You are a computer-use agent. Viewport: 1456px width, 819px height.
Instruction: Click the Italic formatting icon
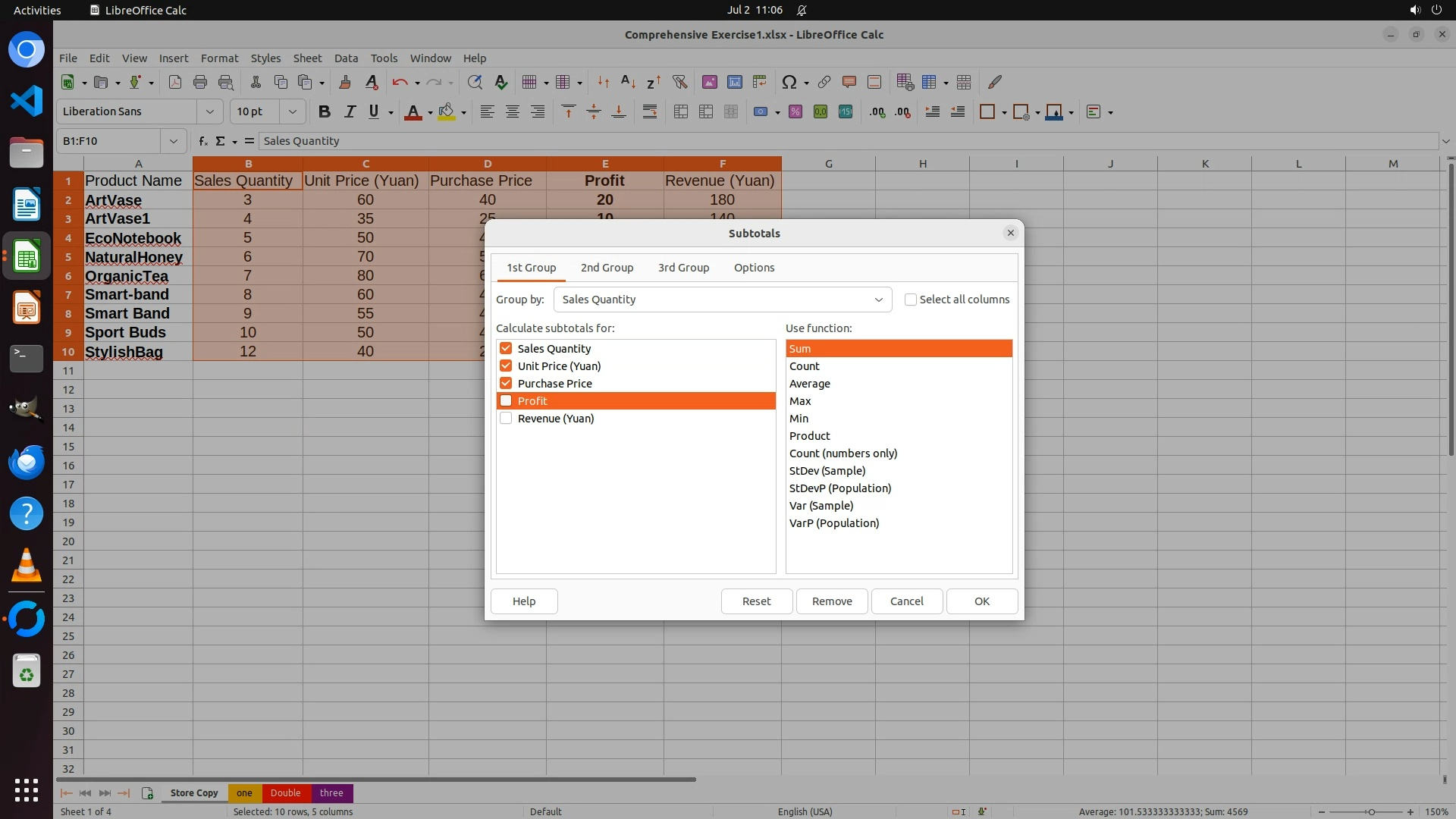pyautogui.click(x=350, y=111)
